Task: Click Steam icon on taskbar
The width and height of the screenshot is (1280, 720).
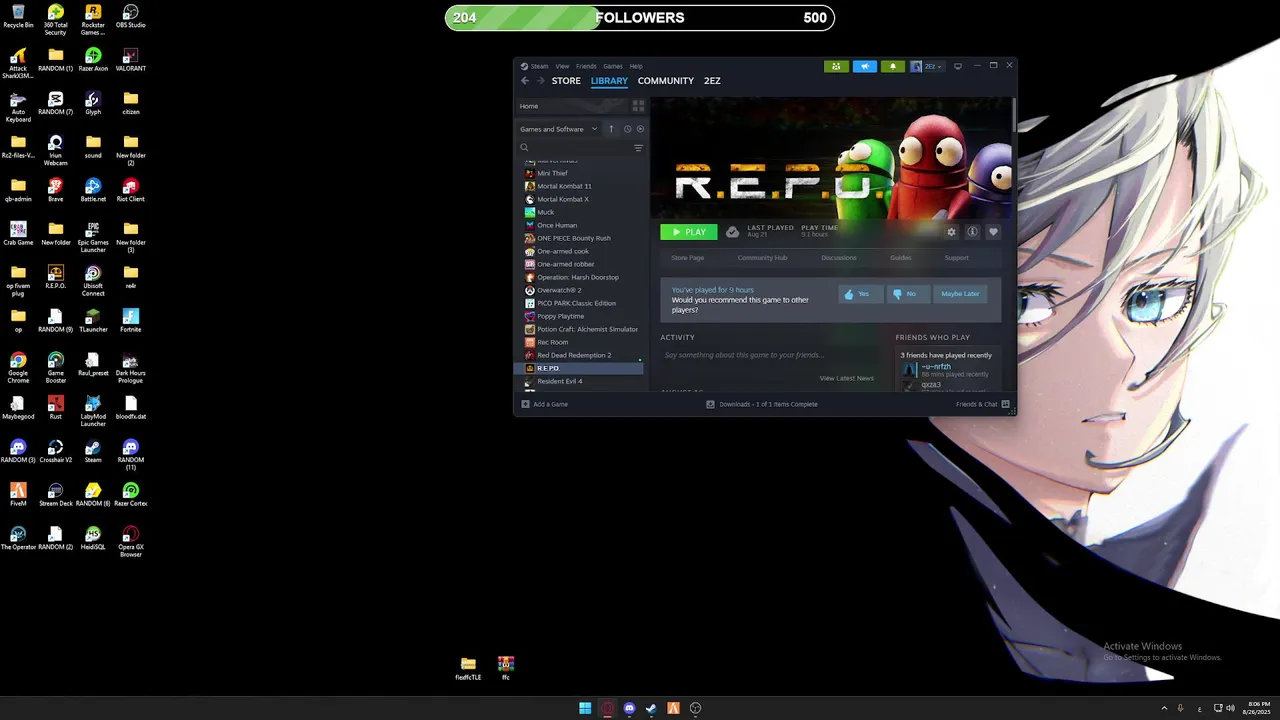Action: pos(651,709)
